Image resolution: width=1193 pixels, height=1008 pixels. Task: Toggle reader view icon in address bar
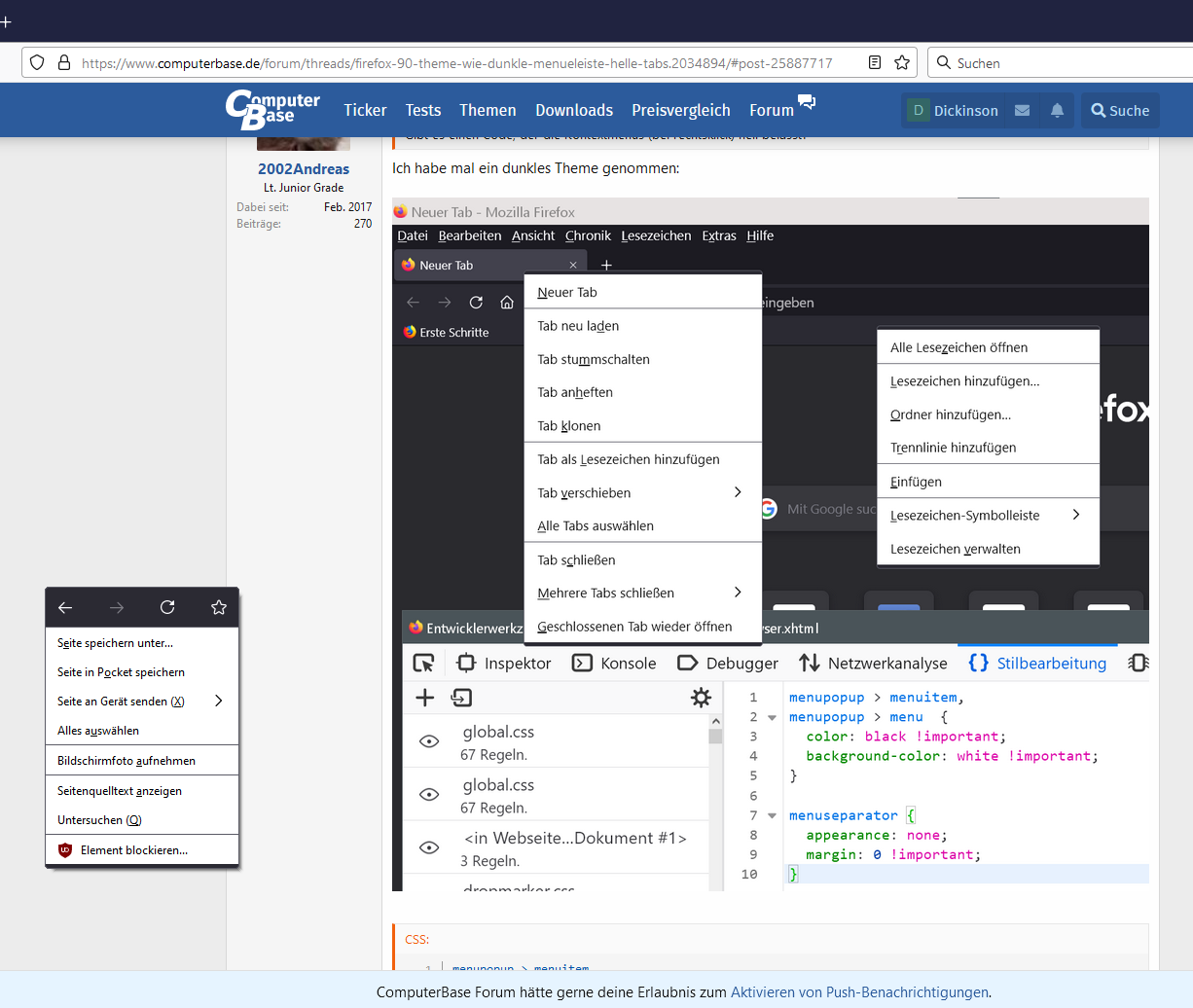pyautogui.click(x=875, y=62)
